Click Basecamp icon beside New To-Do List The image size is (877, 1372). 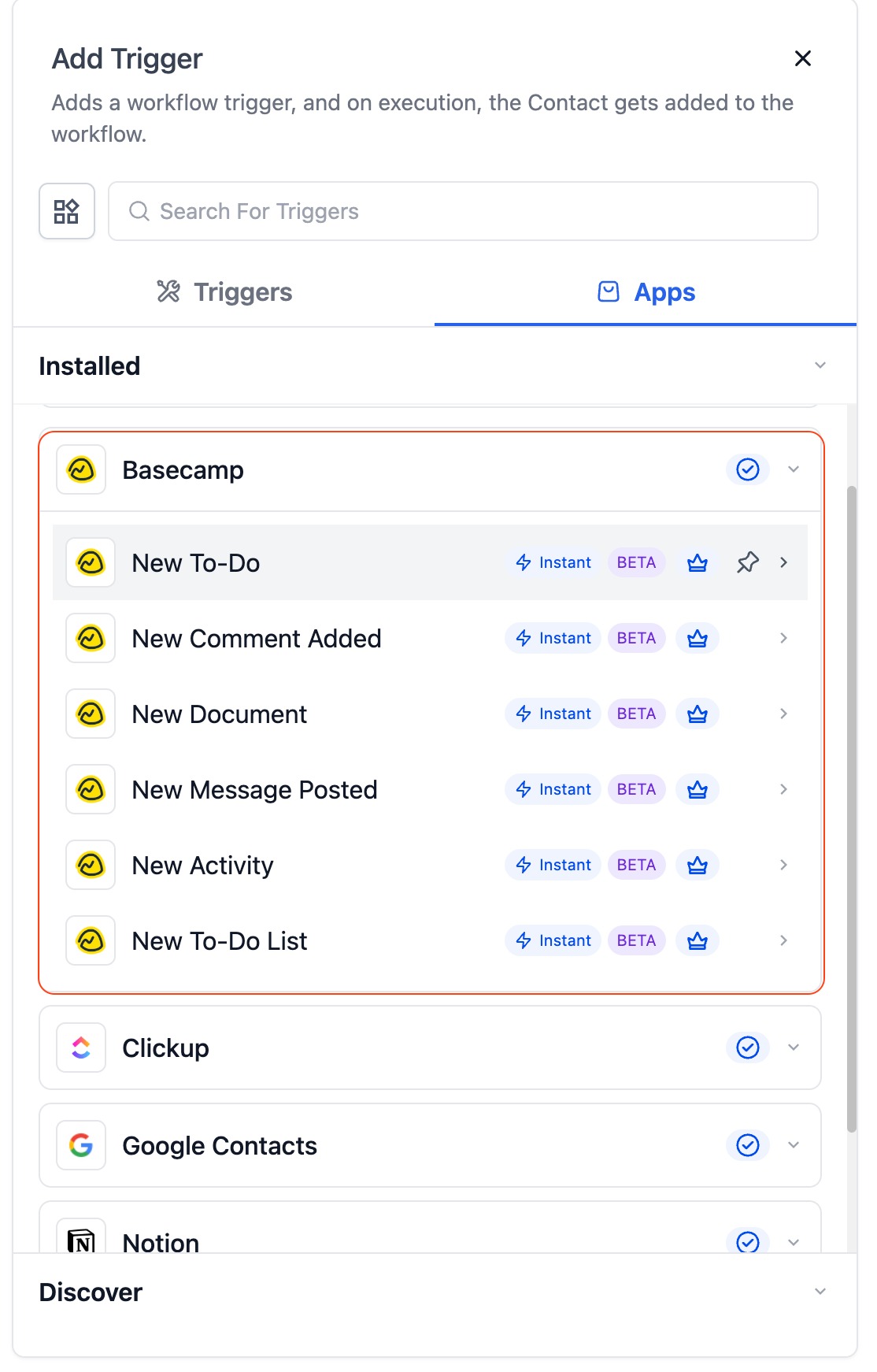(91, 940)
